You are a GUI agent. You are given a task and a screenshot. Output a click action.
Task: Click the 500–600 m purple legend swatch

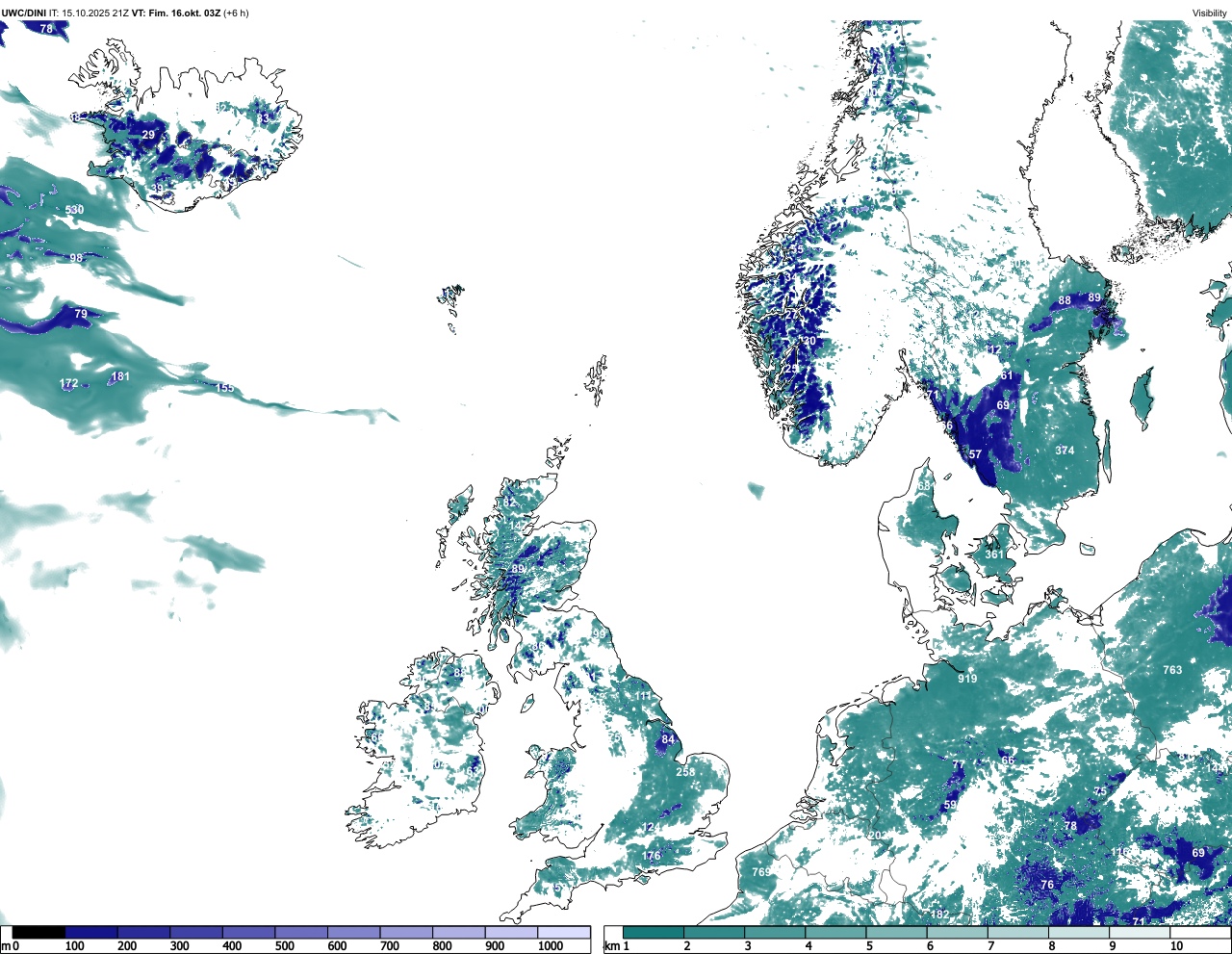pos(301,932)
